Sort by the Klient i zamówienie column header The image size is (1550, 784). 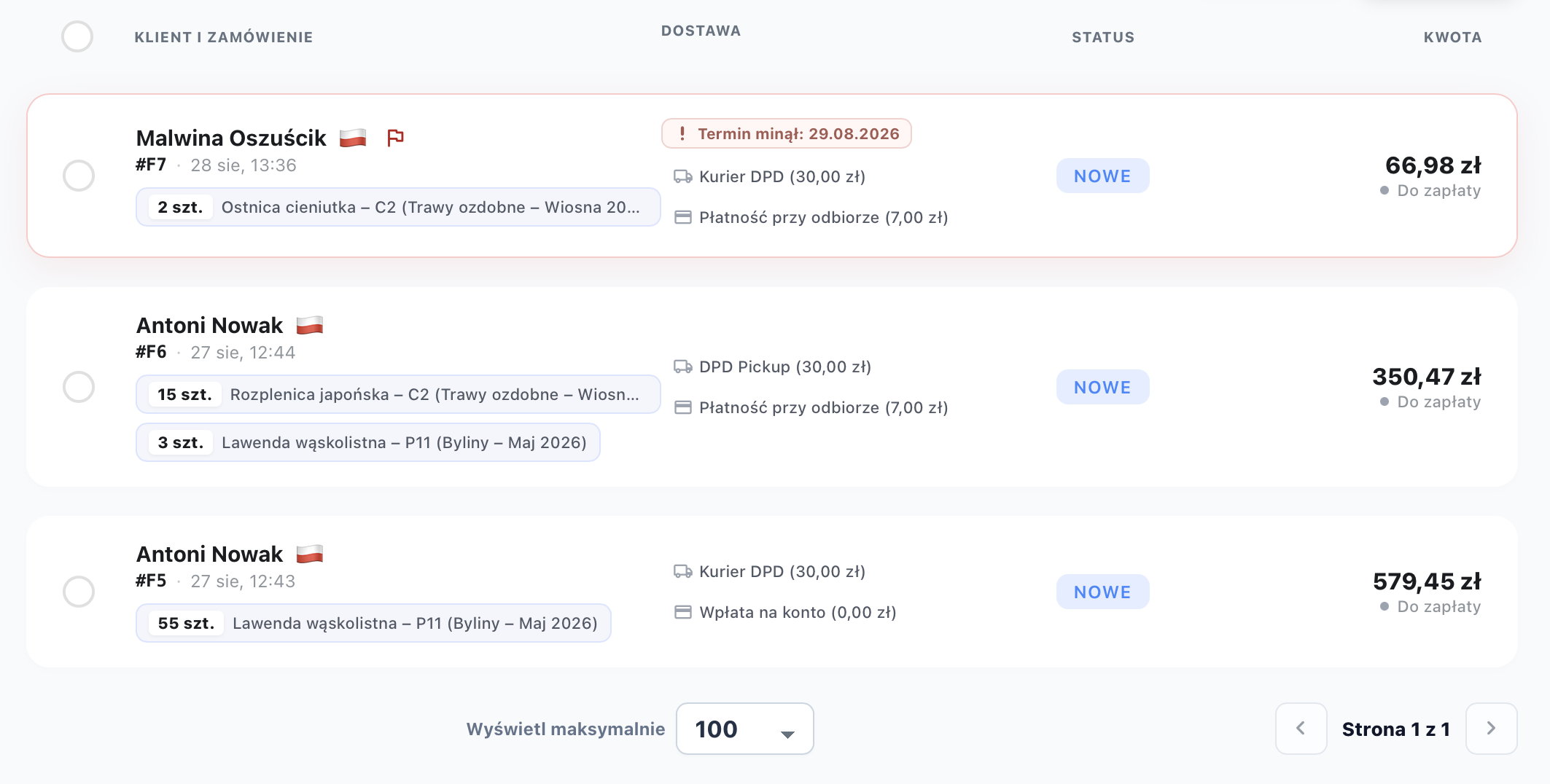tap(224, 37)
